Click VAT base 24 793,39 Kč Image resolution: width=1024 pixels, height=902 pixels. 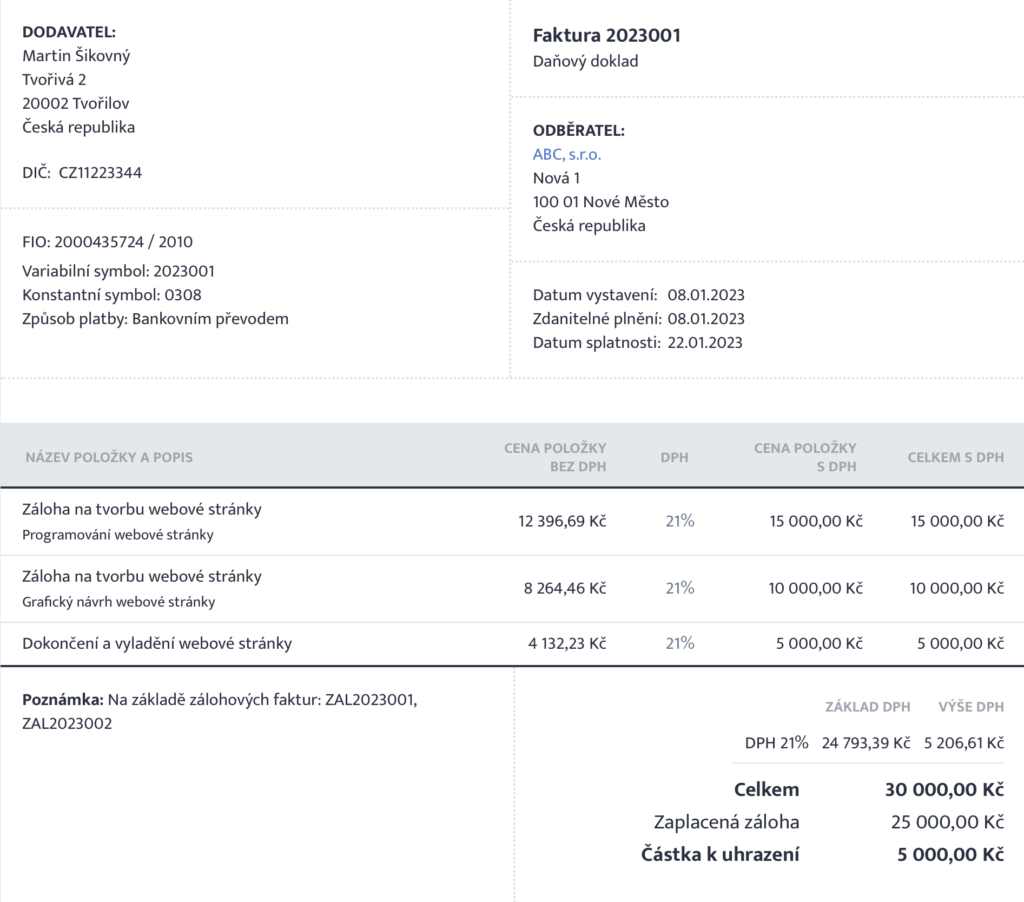866,743
